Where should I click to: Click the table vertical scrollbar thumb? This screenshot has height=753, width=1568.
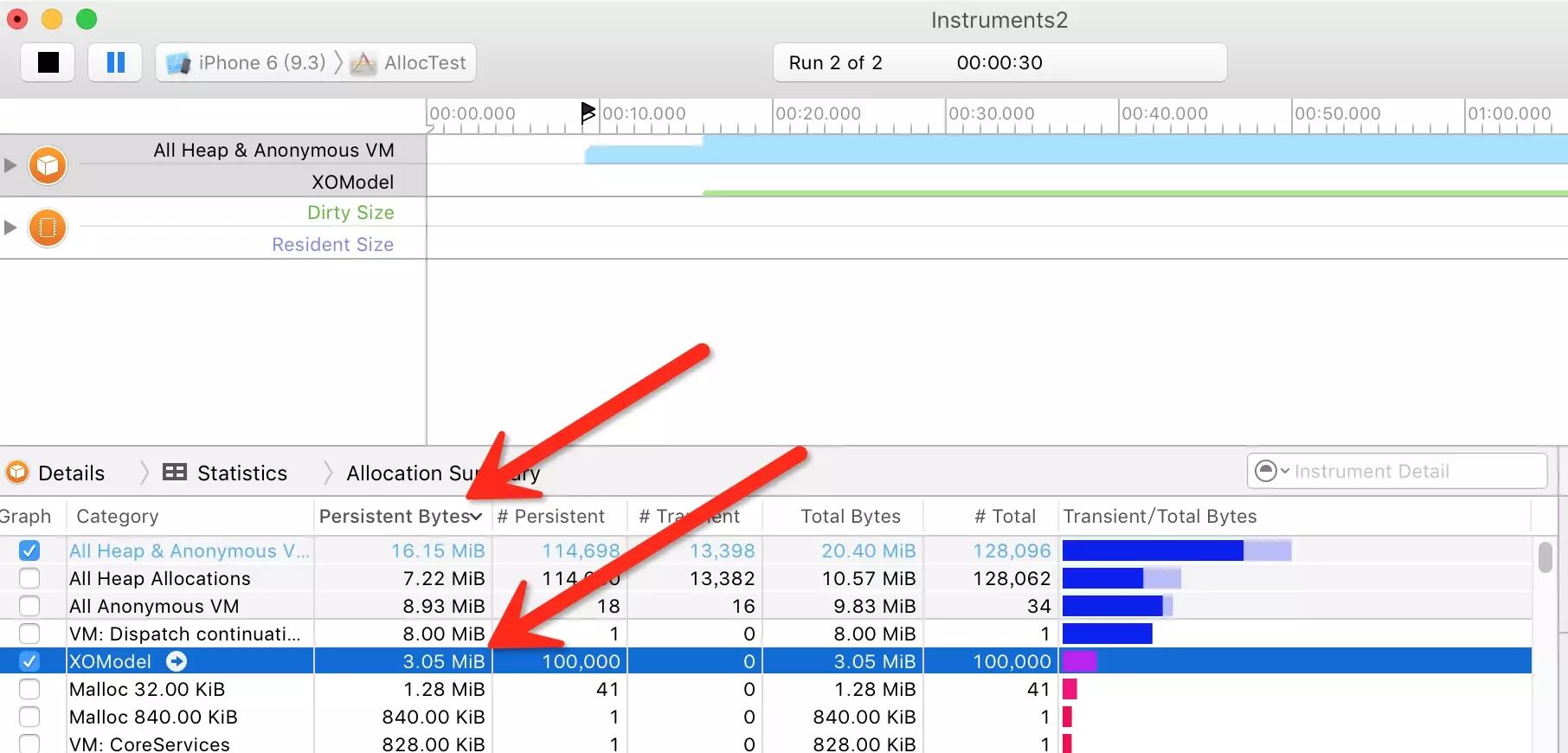click(x=1546, y=557)
